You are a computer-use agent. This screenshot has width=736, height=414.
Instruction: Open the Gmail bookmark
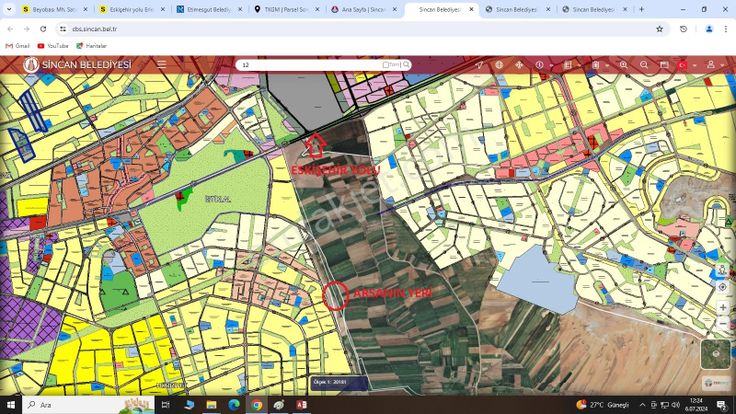17,46
